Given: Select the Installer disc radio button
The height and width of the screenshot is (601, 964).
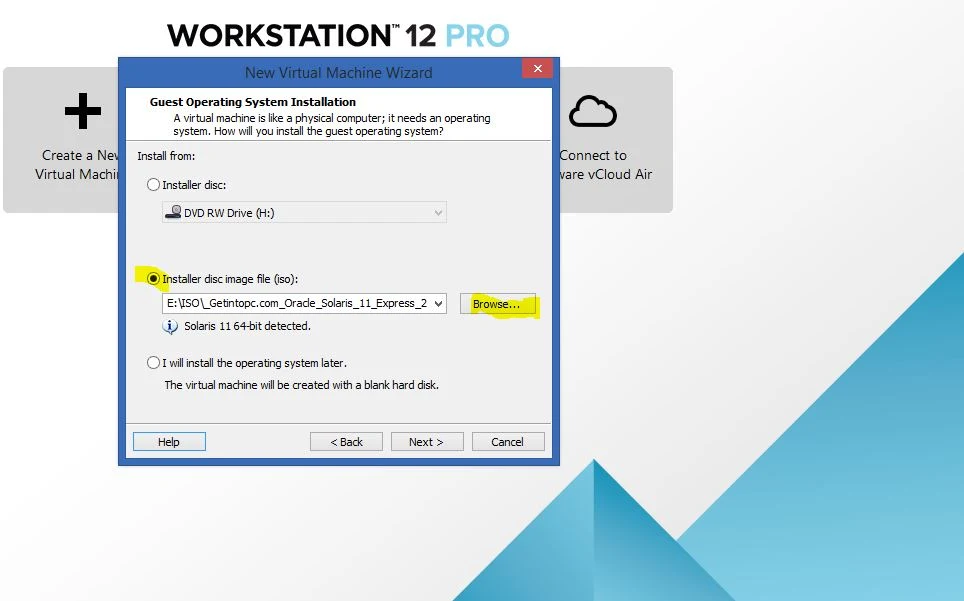Looking at the screenshot, I should point(153,184).
